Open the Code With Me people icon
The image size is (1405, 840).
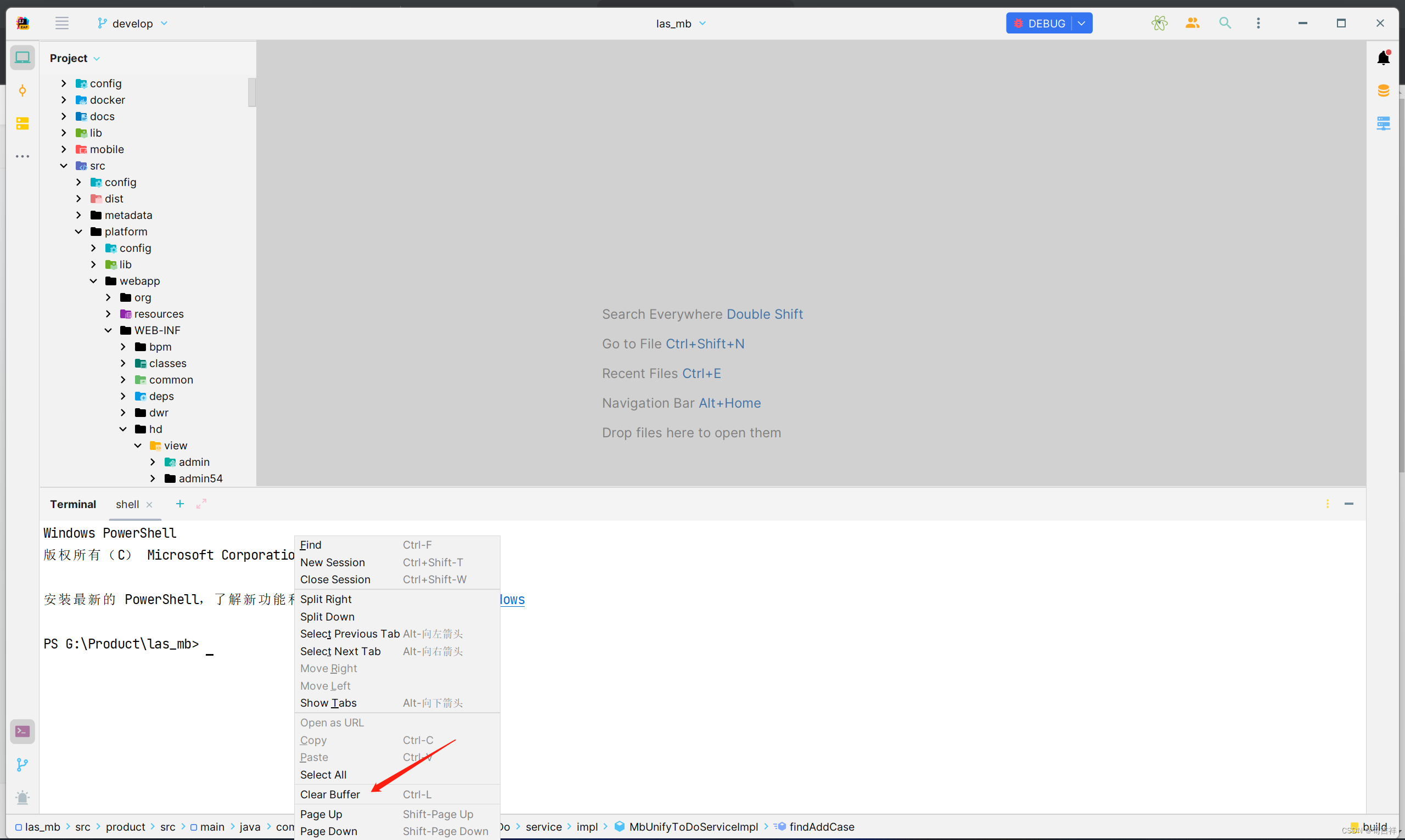[1192, 23]
